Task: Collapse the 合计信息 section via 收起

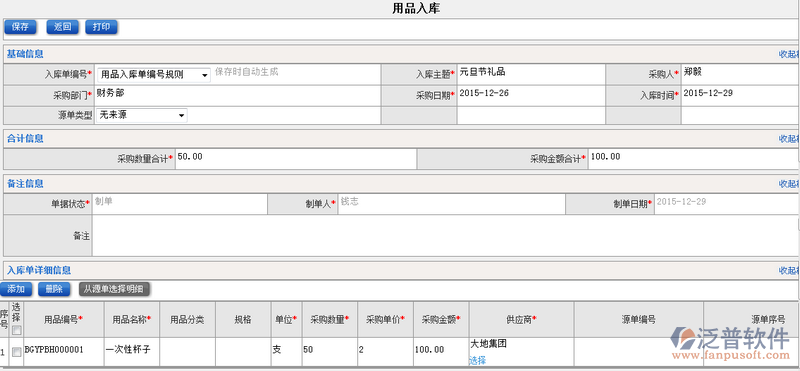Action: (789, 138)
